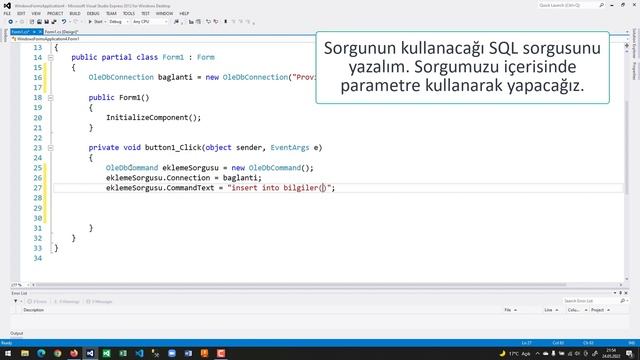Open the FILE menu

click(7, 13)
